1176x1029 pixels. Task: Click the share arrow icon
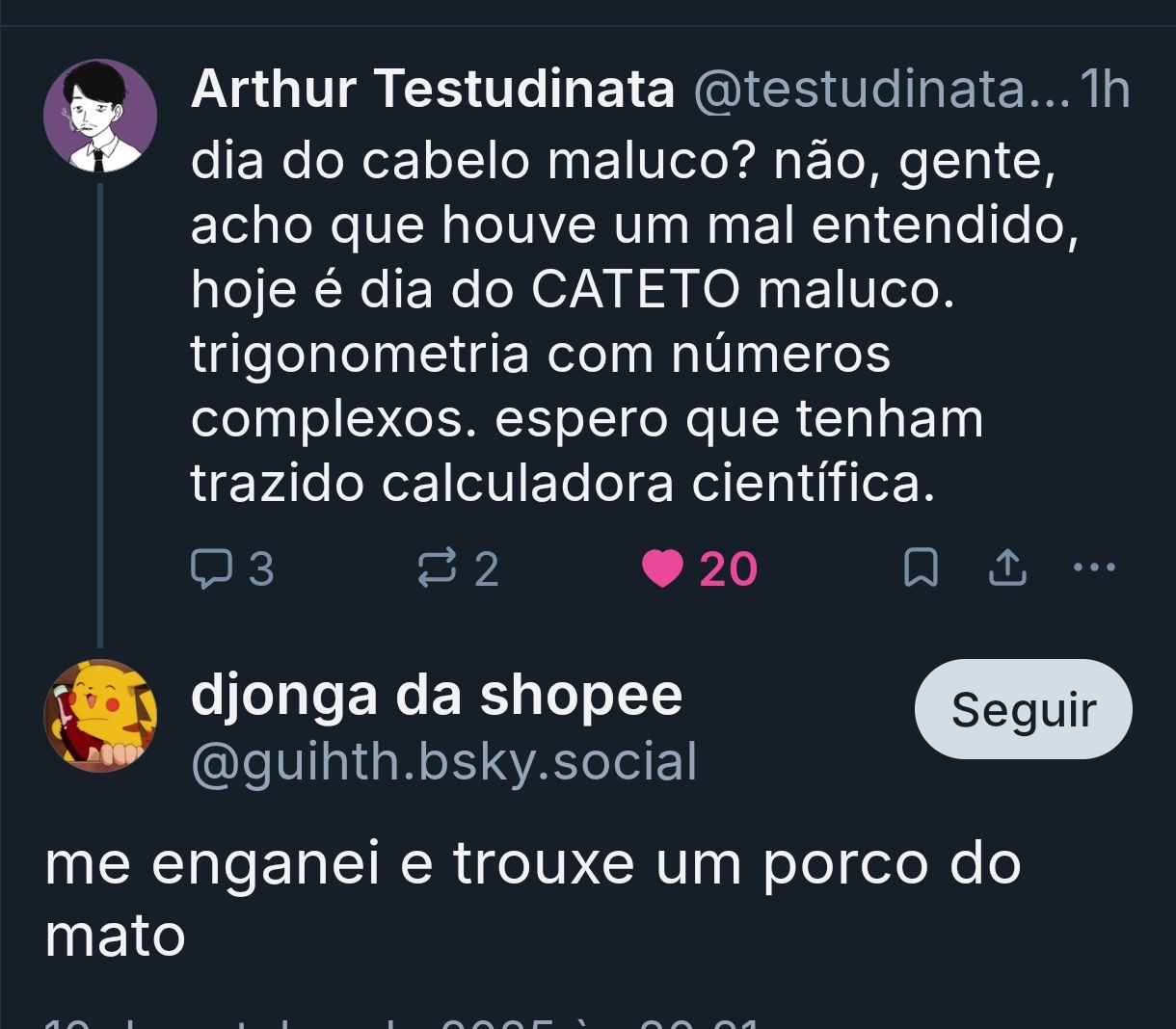tap(1007, 568)
